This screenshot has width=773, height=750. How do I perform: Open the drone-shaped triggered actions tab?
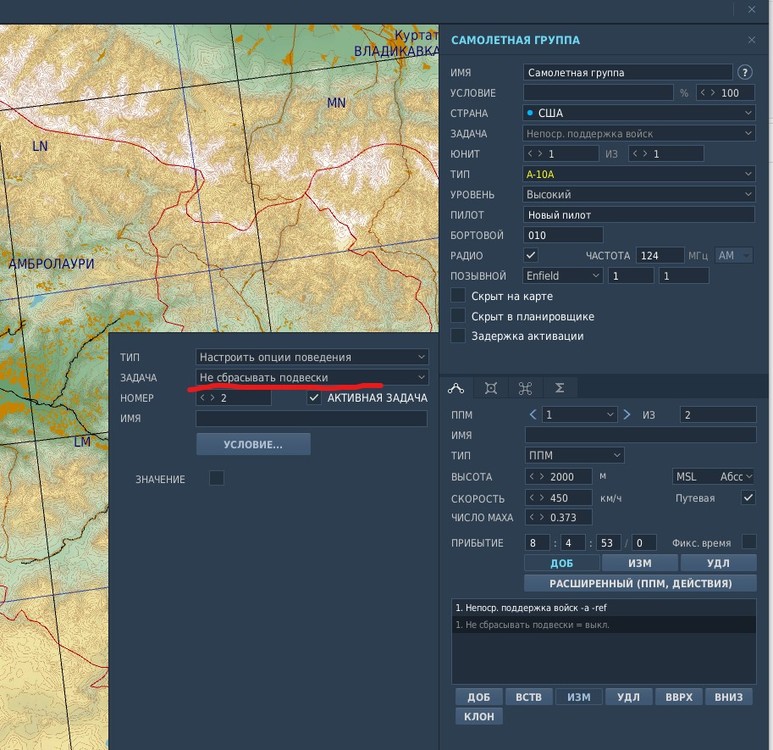pyautogui.click(x=525, y=388)
